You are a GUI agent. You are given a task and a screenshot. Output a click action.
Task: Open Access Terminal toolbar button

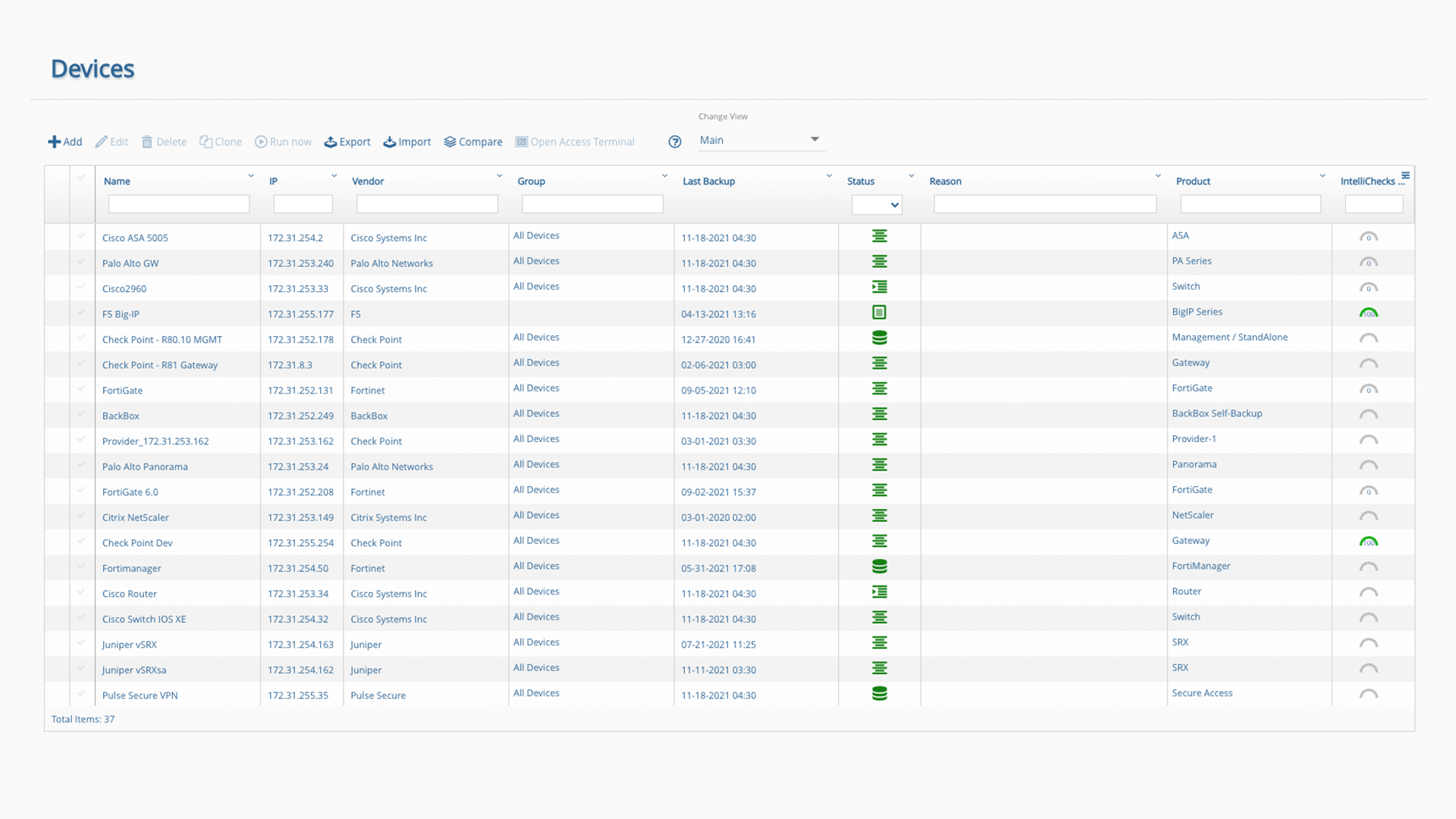tap(575, 142)
